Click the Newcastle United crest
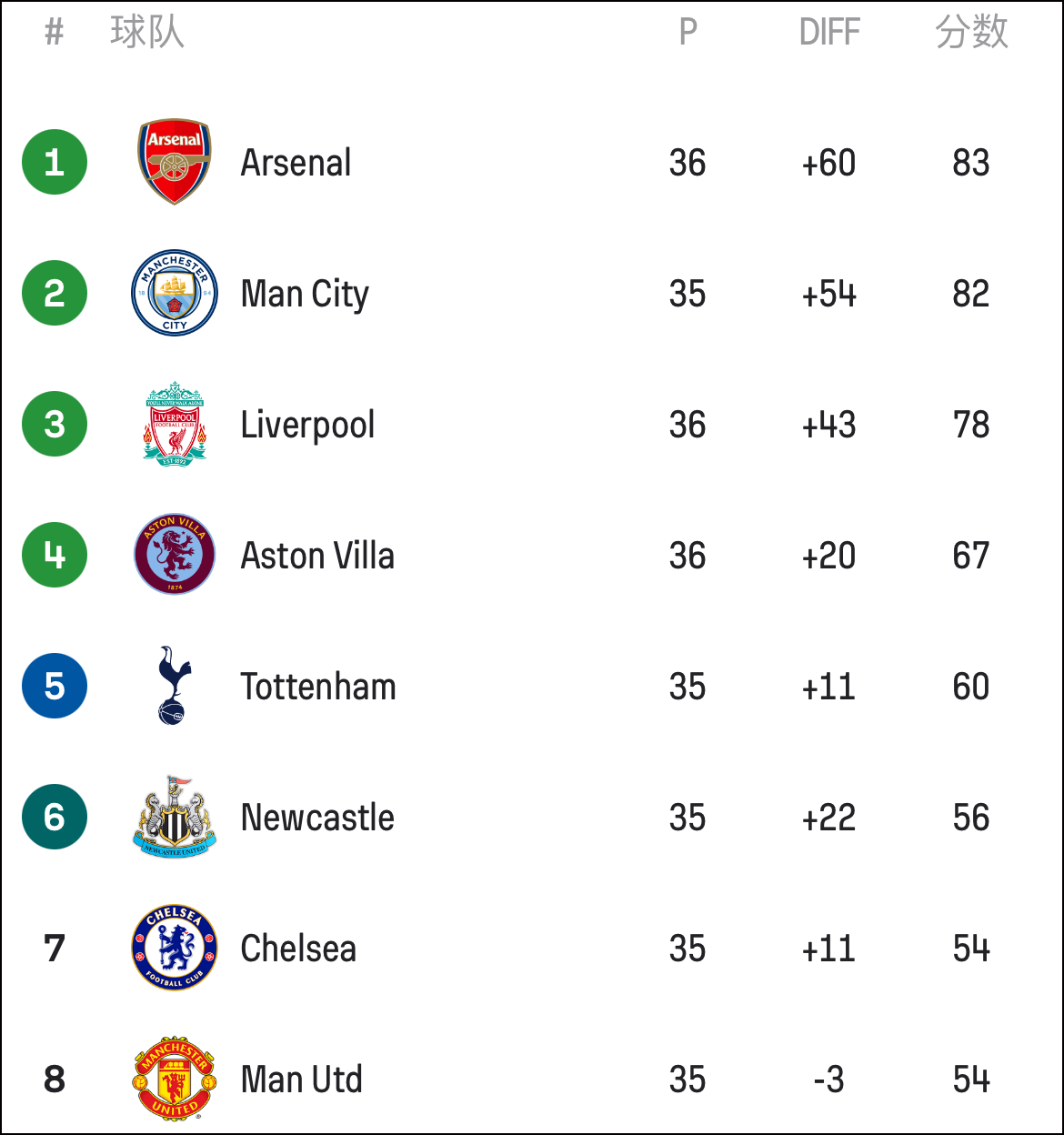The width and height of the screenshot is (1064, 1135). click(x=175, y=817)
